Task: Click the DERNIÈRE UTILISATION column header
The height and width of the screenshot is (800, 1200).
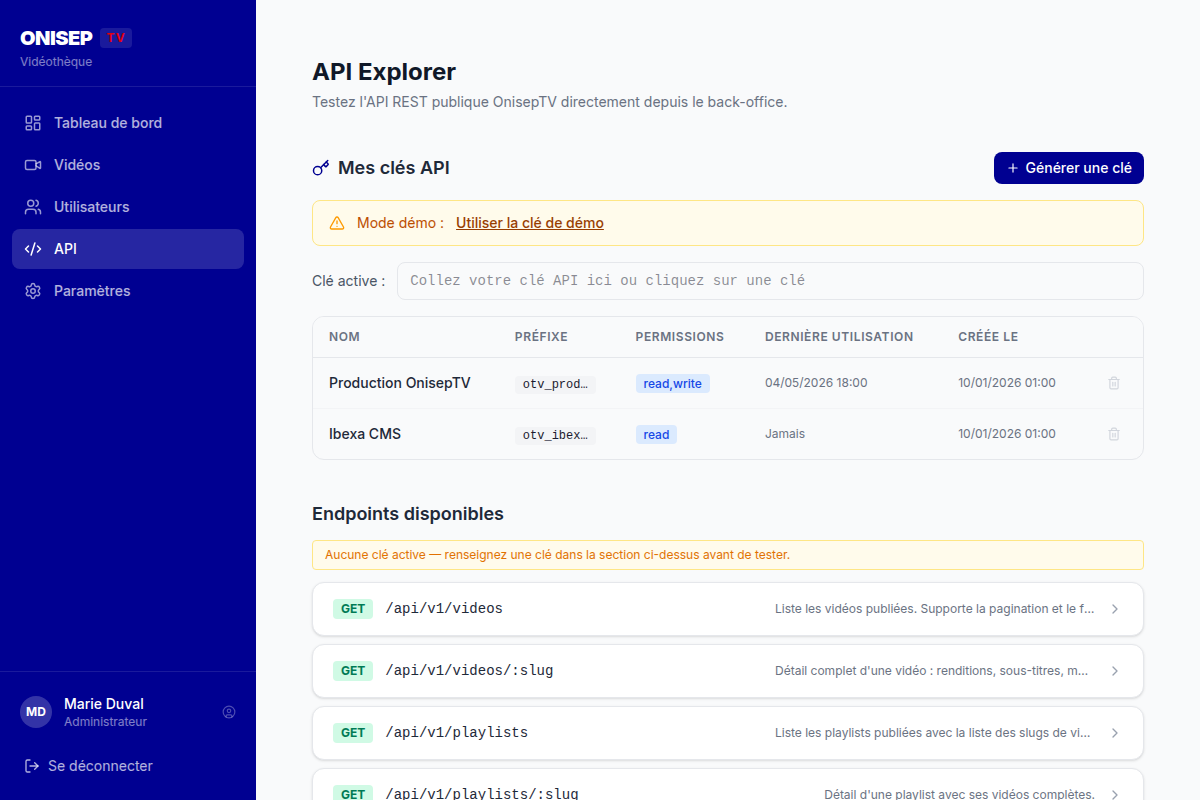Action: click(x=839, y=337)
